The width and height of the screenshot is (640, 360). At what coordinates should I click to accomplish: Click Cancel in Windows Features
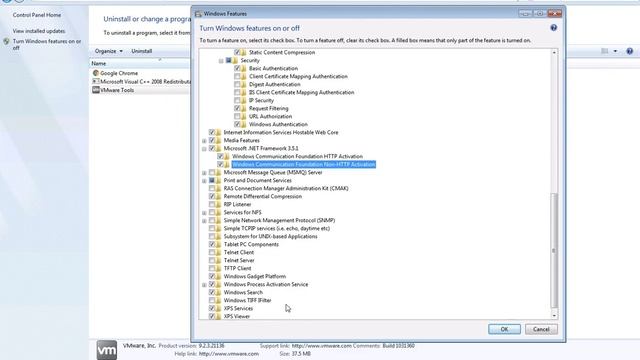541,329
